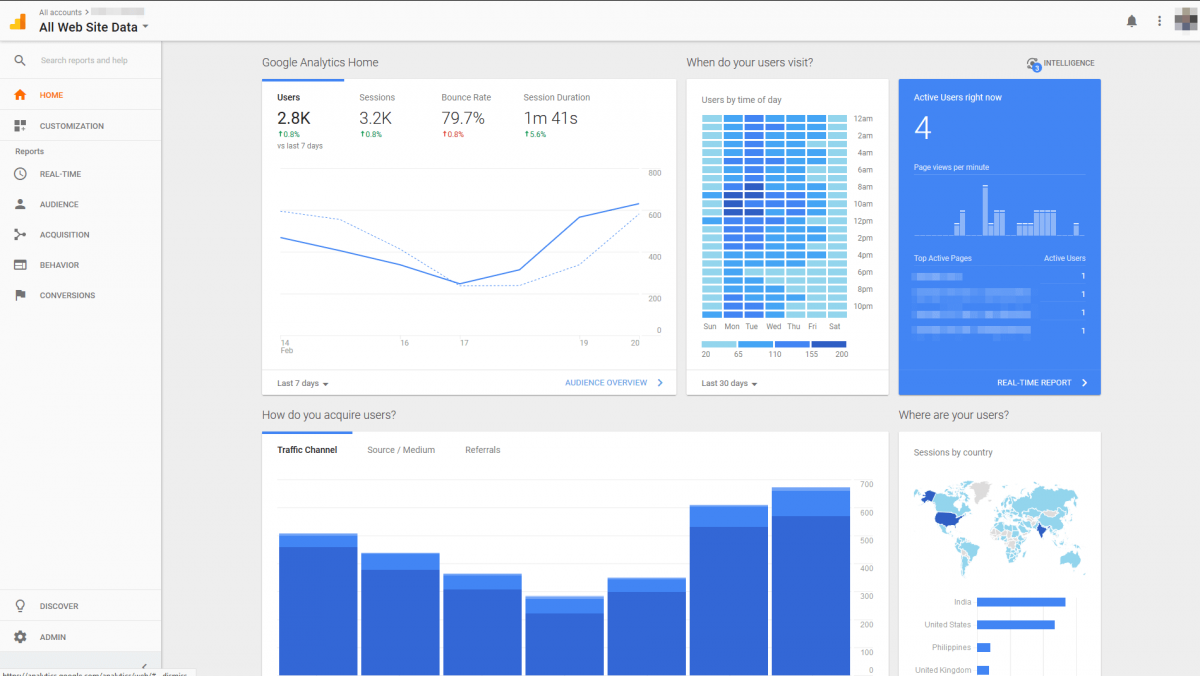Click the '2.8K' users value
The width and height of the screenshot is (1200, 676).
[x=294, y=118]
